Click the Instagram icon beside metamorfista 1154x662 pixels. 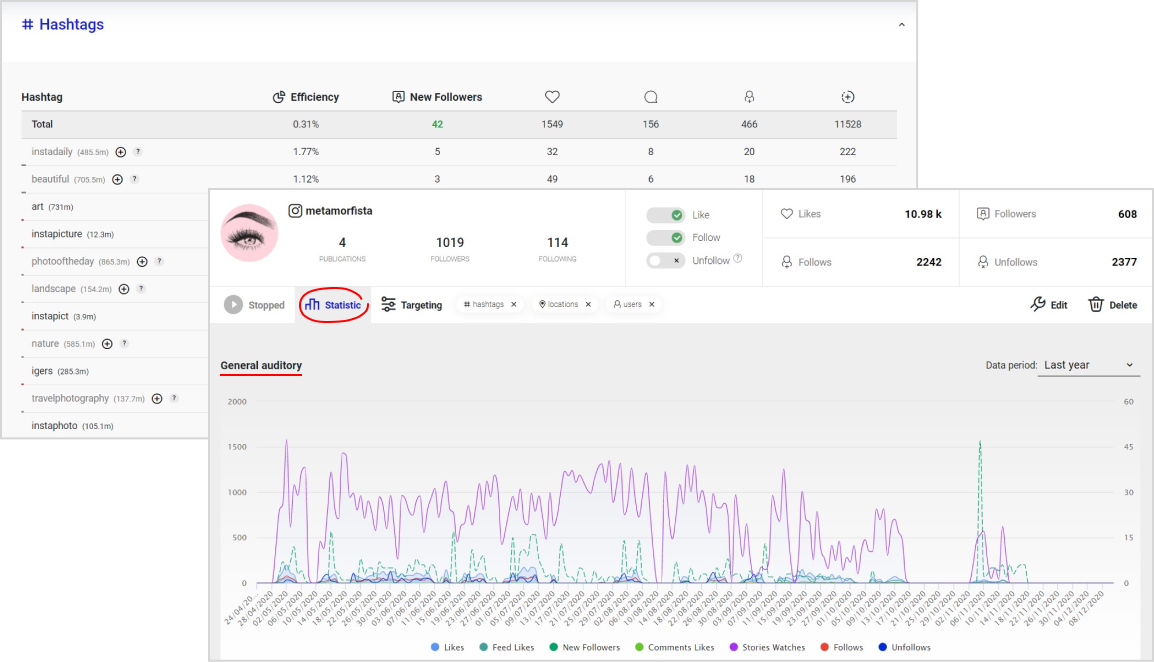(295, 211)
